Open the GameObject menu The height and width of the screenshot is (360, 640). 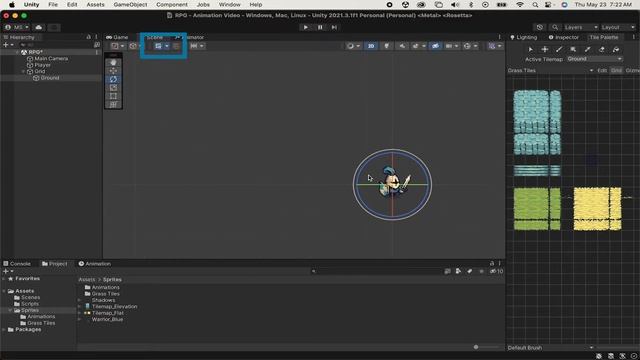pos(130,4)
